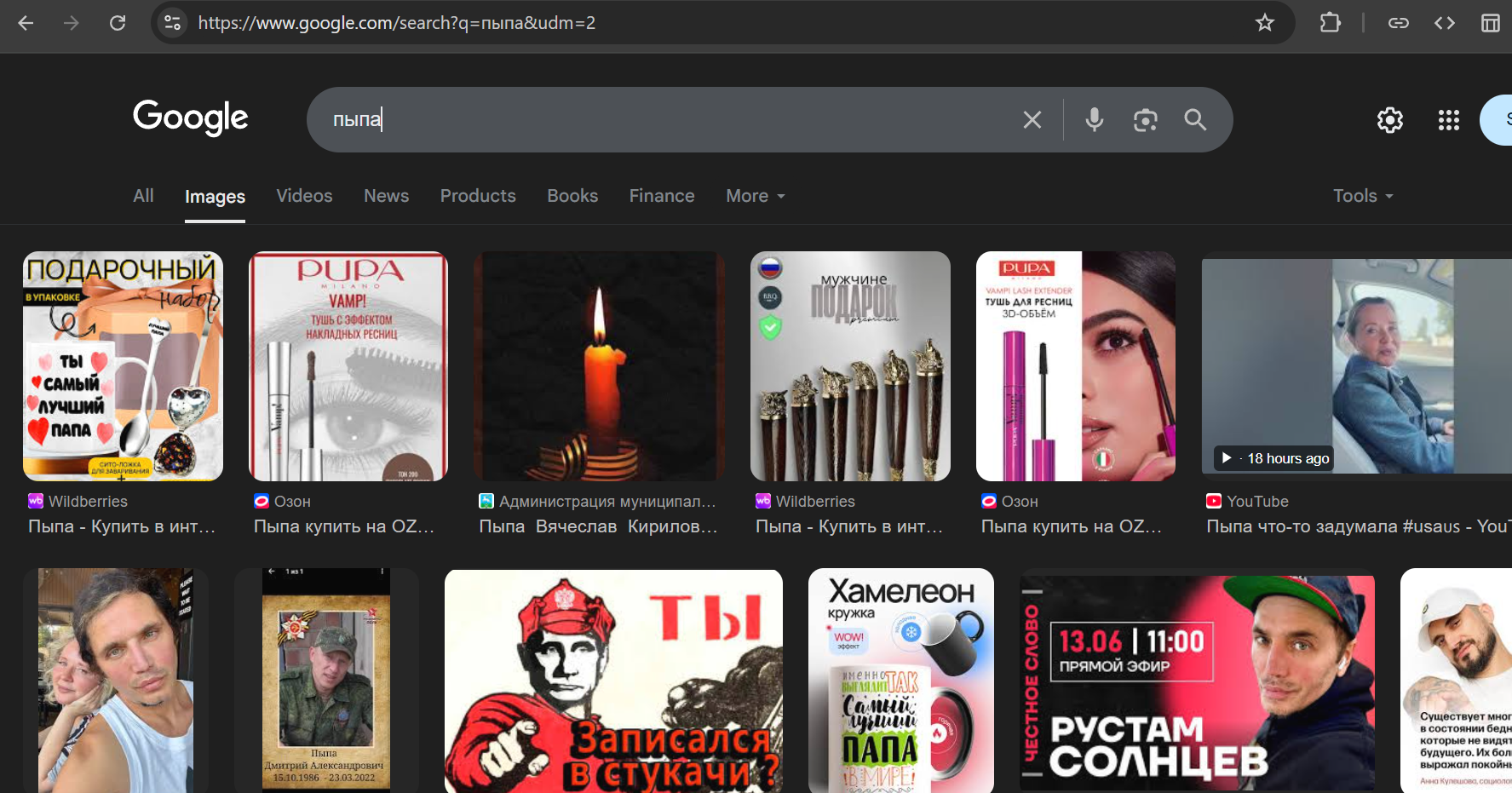Viewport: 1512px width, 793px height.
Task: Switch to the Videos tab
Action: coord(304,196)
